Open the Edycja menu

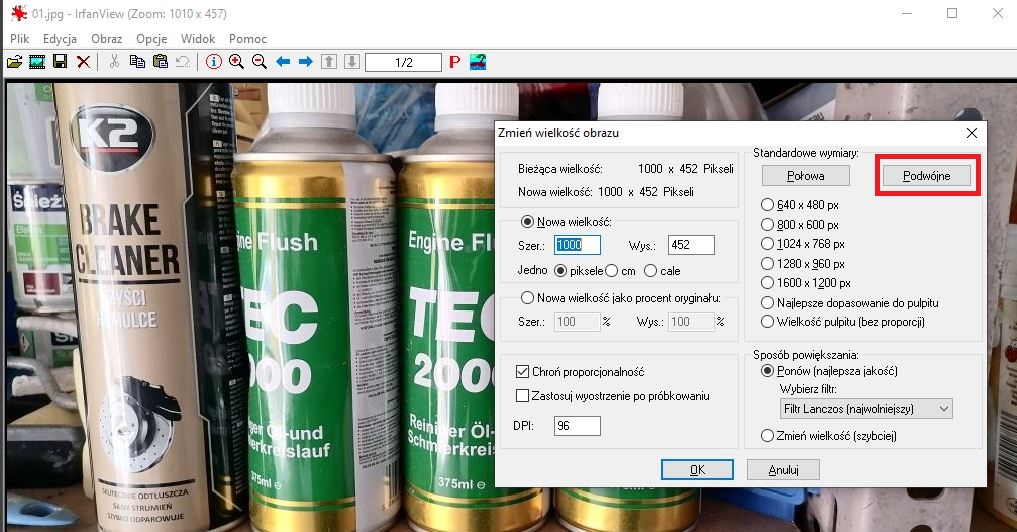click(60, 39)
